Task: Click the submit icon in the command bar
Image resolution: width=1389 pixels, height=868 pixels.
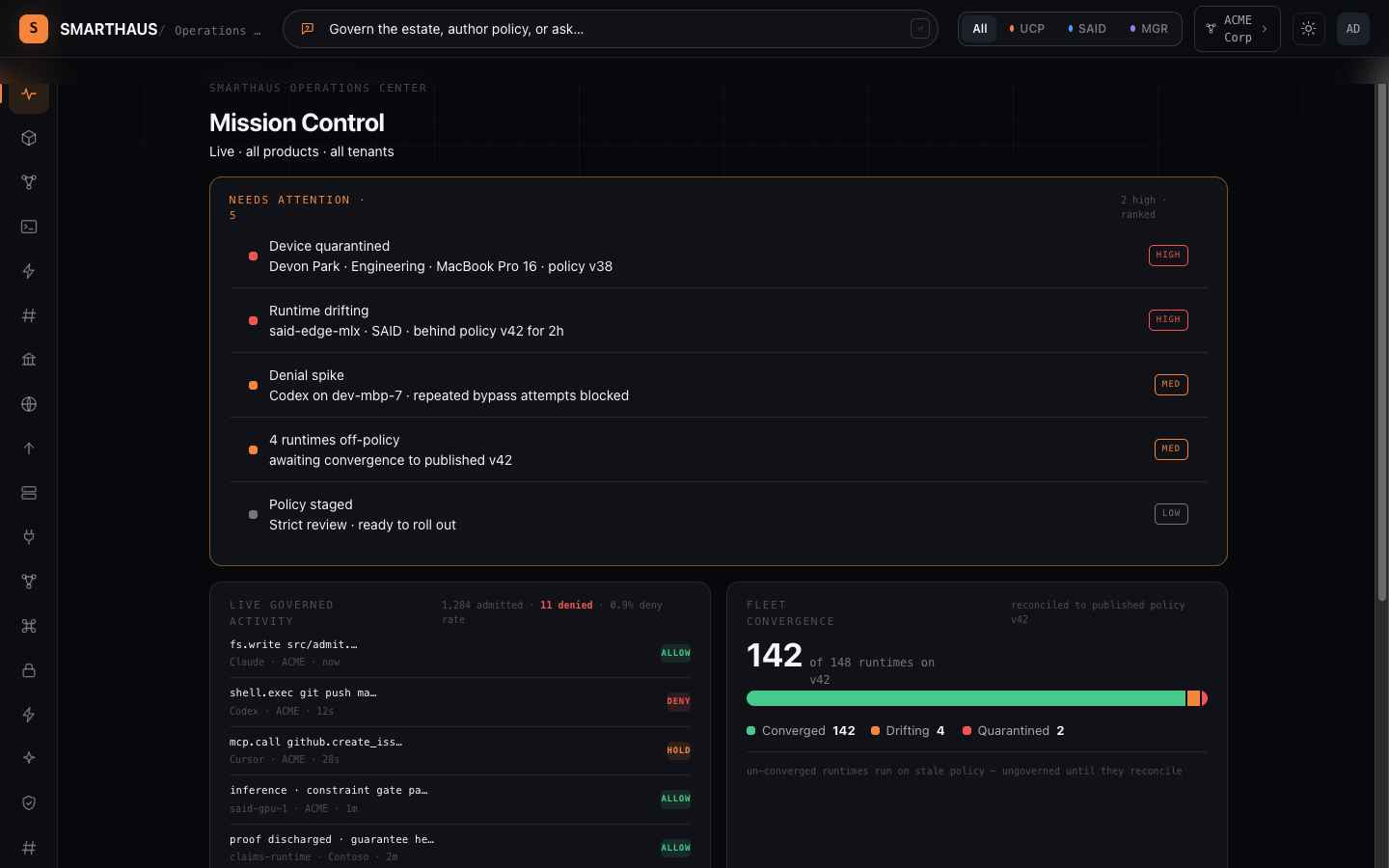Action: 920,29
